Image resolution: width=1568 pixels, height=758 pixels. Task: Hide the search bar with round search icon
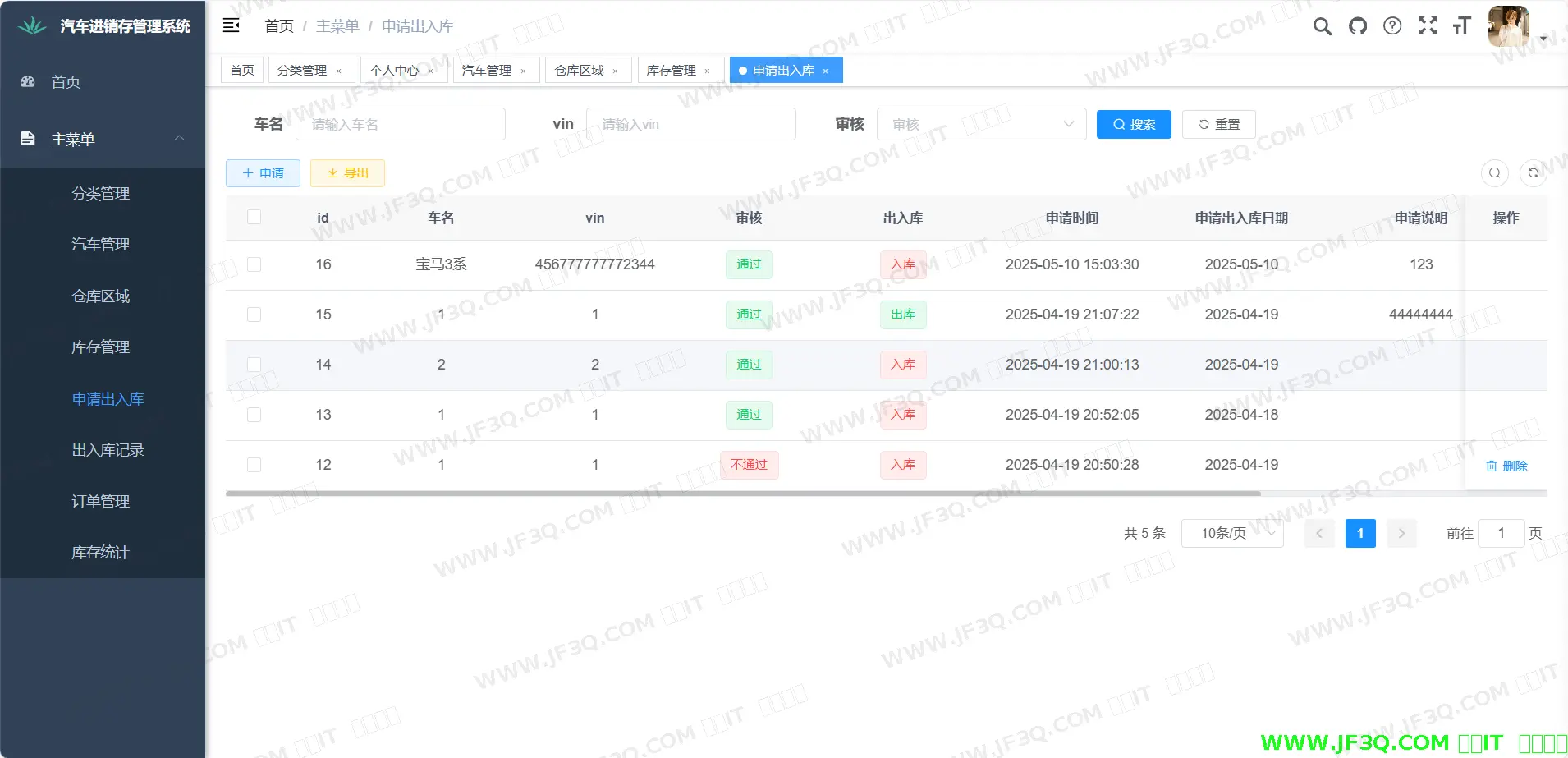[x=1494, y=172]
